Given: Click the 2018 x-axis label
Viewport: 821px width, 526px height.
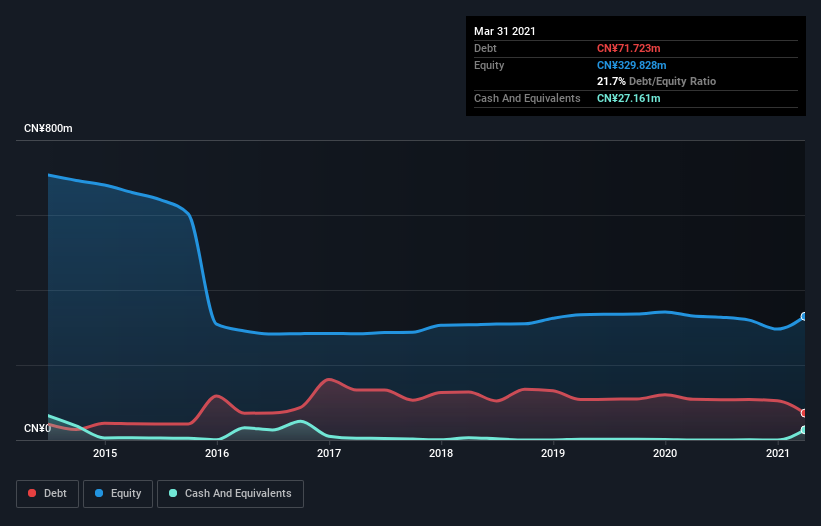Looking at the screenshot, I should coord(441,453).
